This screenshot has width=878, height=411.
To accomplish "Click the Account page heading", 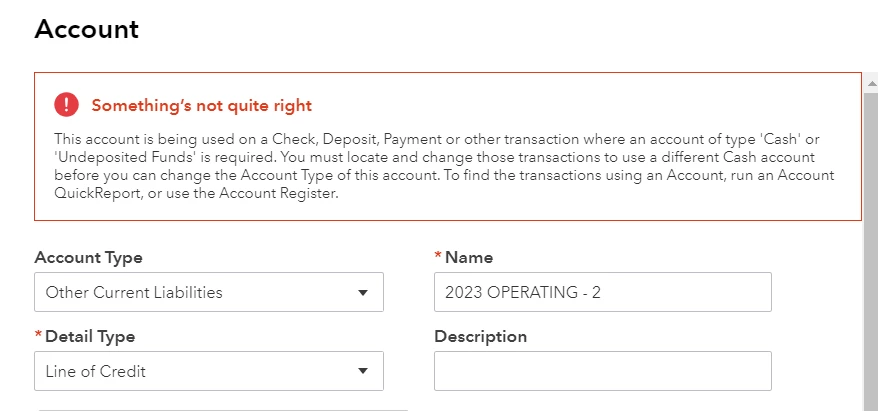I will pos(86,29).
